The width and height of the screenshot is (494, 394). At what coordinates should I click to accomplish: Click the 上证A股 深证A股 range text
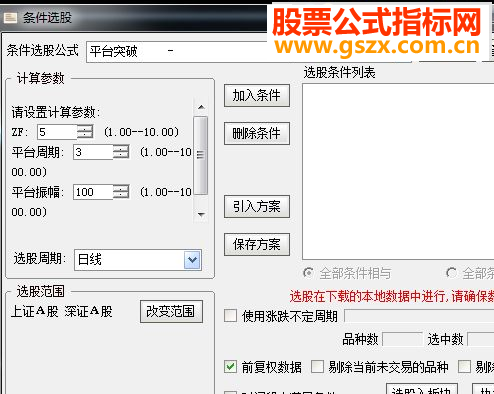tap(62, 311)
